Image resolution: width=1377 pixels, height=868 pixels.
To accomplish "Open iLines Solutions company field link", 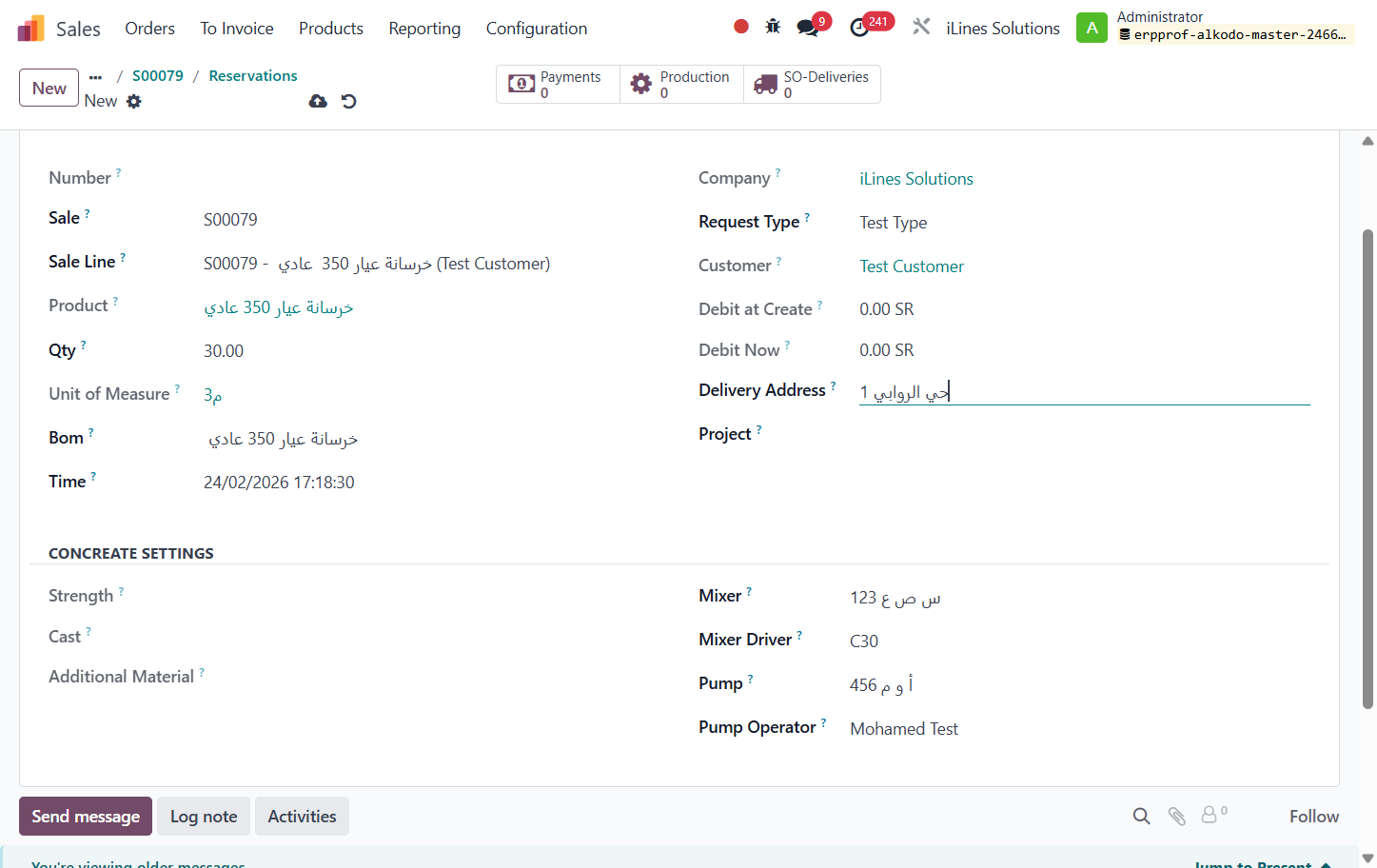I will coord(916,179).
